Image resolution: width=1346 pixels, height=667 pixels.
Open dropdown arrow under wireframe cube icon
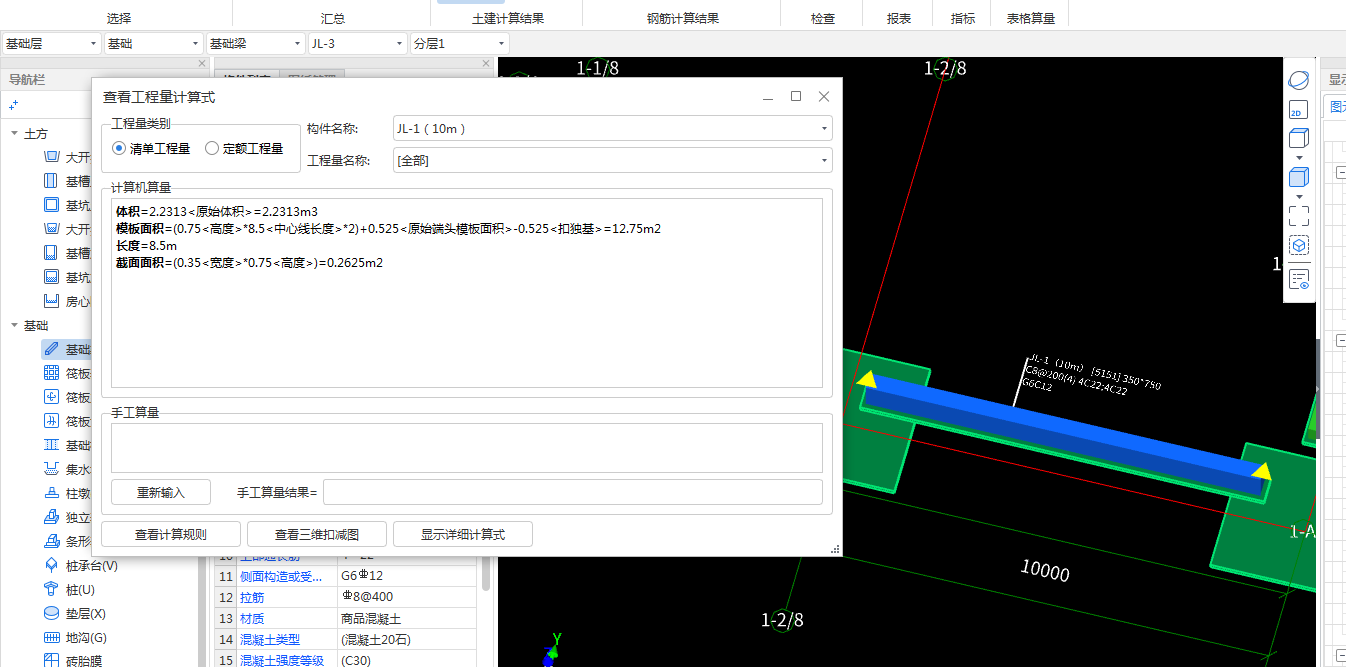1299,158
